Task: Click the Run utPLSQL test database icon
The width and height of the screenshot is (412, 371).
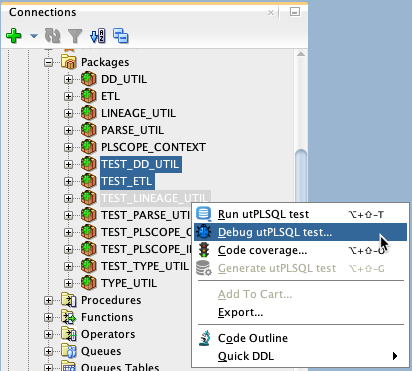Action: (203, 214)
